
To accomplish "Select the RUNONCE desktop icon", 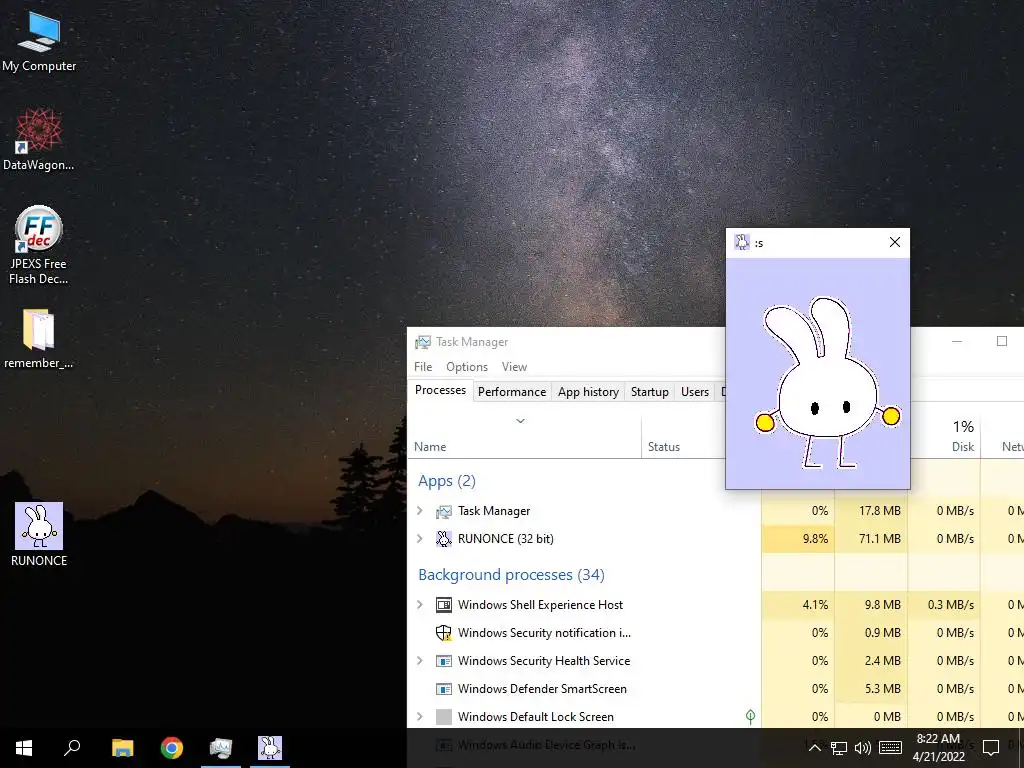I will click(x=39, y=534).
